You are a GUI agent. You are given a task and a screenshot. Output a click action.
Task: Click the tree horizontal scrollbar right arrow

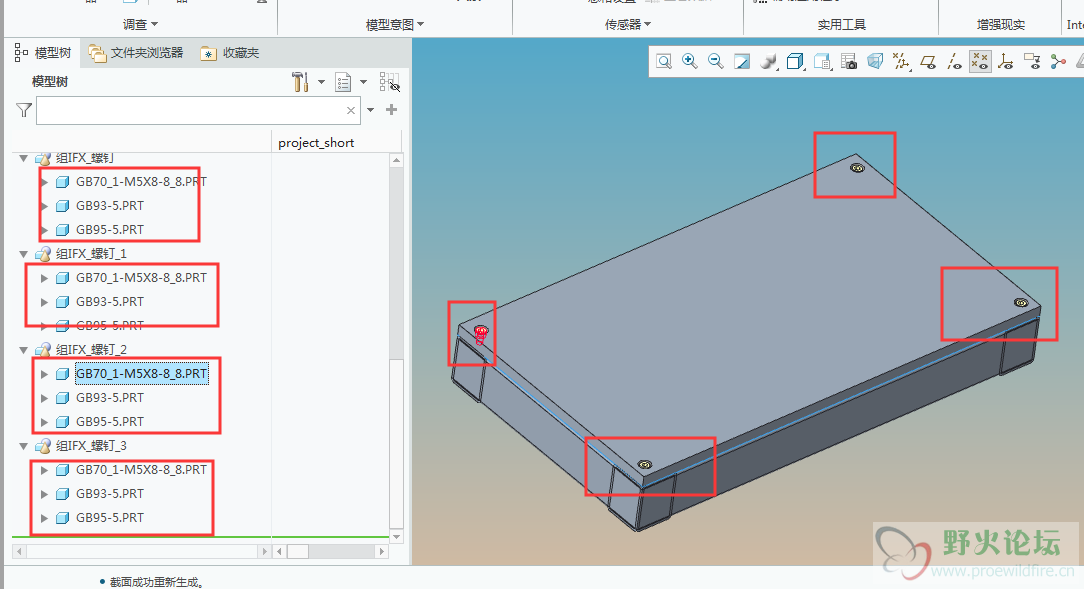click(x=263, y=552)
